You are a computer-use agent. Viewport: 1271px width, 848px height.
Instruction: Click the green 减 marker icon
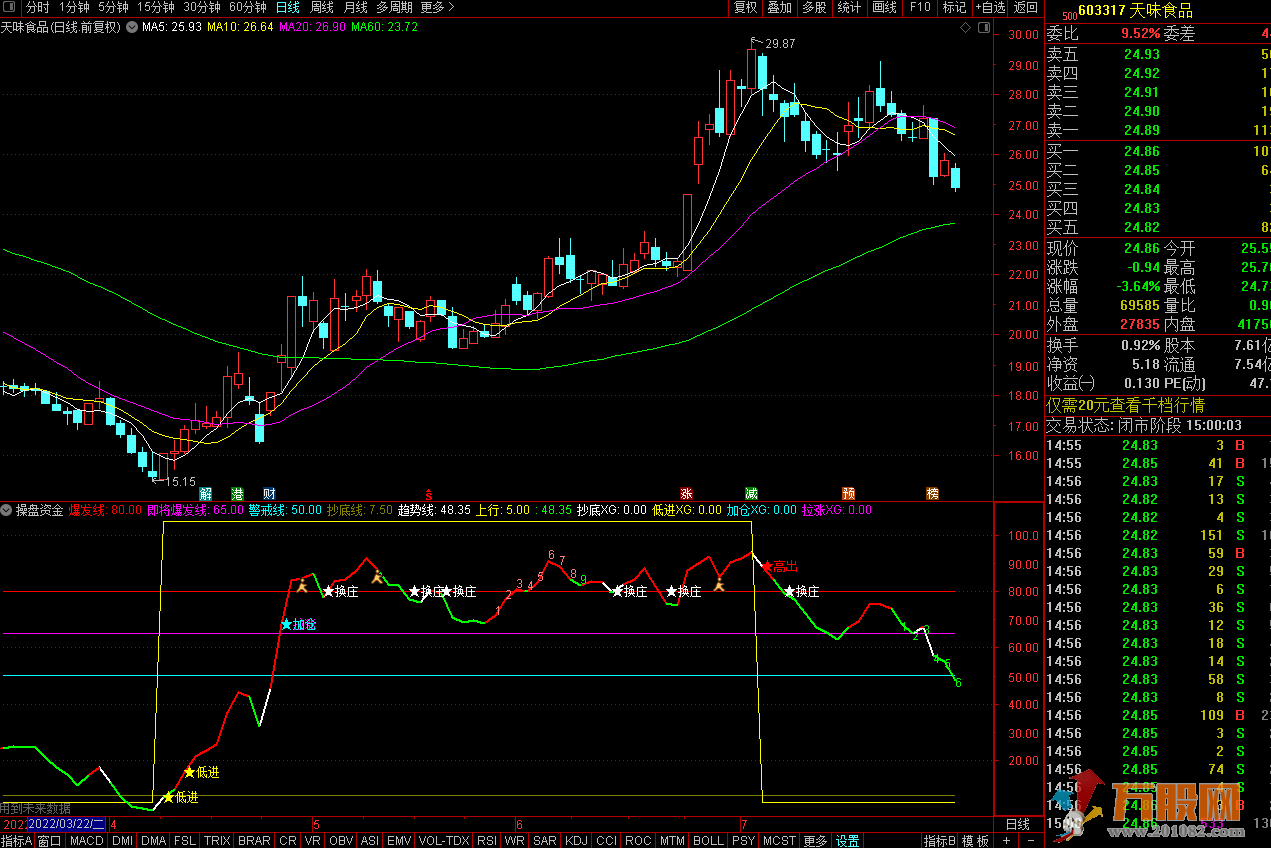pyautogui.click(x=751, y=493)
